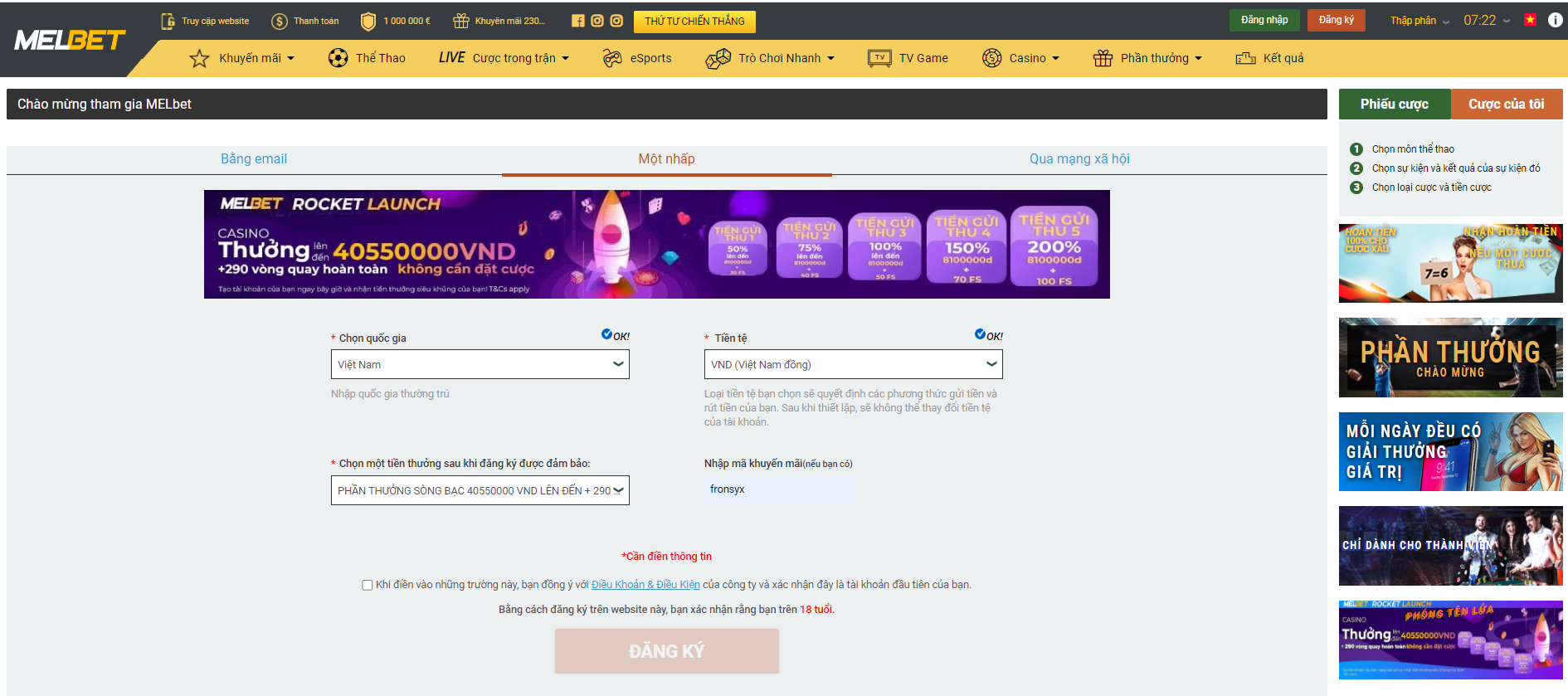Switch to the Bằng email tab

tap(254, 159)
